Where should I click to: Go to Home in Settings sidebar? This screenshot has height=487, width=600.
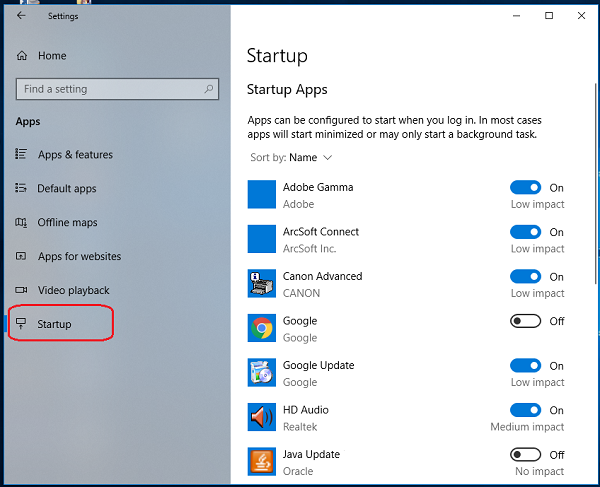[52, 56]
